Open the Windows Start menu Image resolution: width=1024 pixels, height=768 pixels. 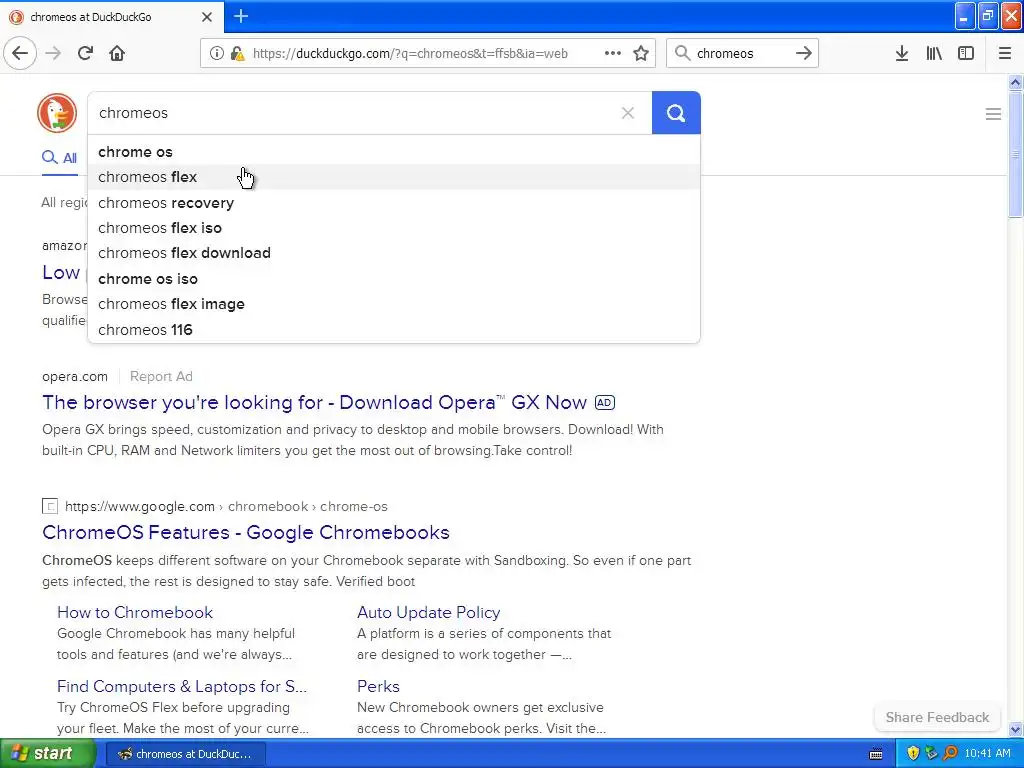point(48,754)
